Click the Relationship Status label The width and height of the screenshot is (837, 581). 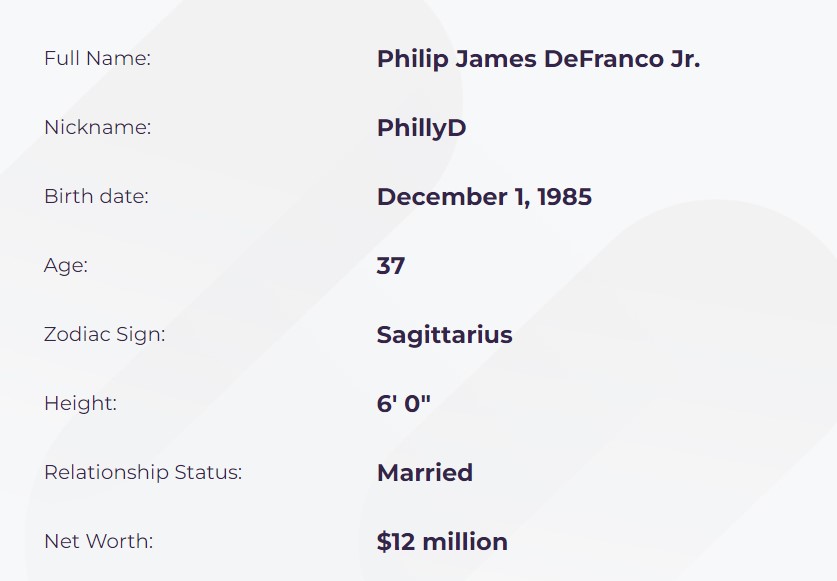pos(143,472)
